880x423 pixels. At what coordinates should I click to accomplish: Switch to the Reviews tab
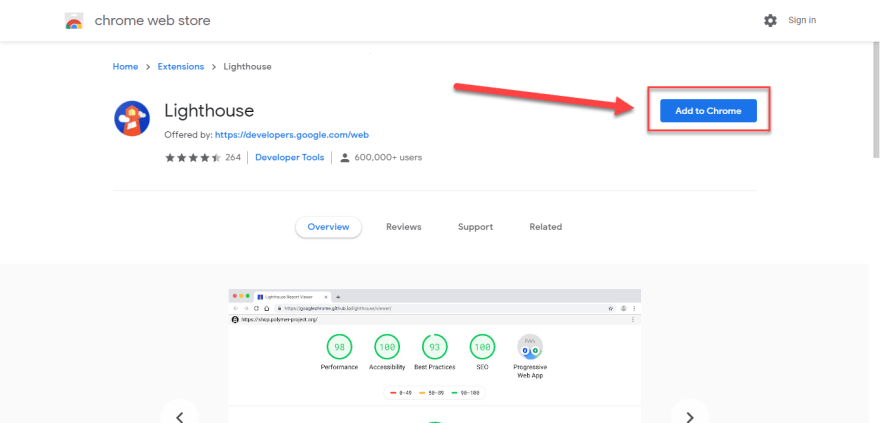tap(404, 227)
